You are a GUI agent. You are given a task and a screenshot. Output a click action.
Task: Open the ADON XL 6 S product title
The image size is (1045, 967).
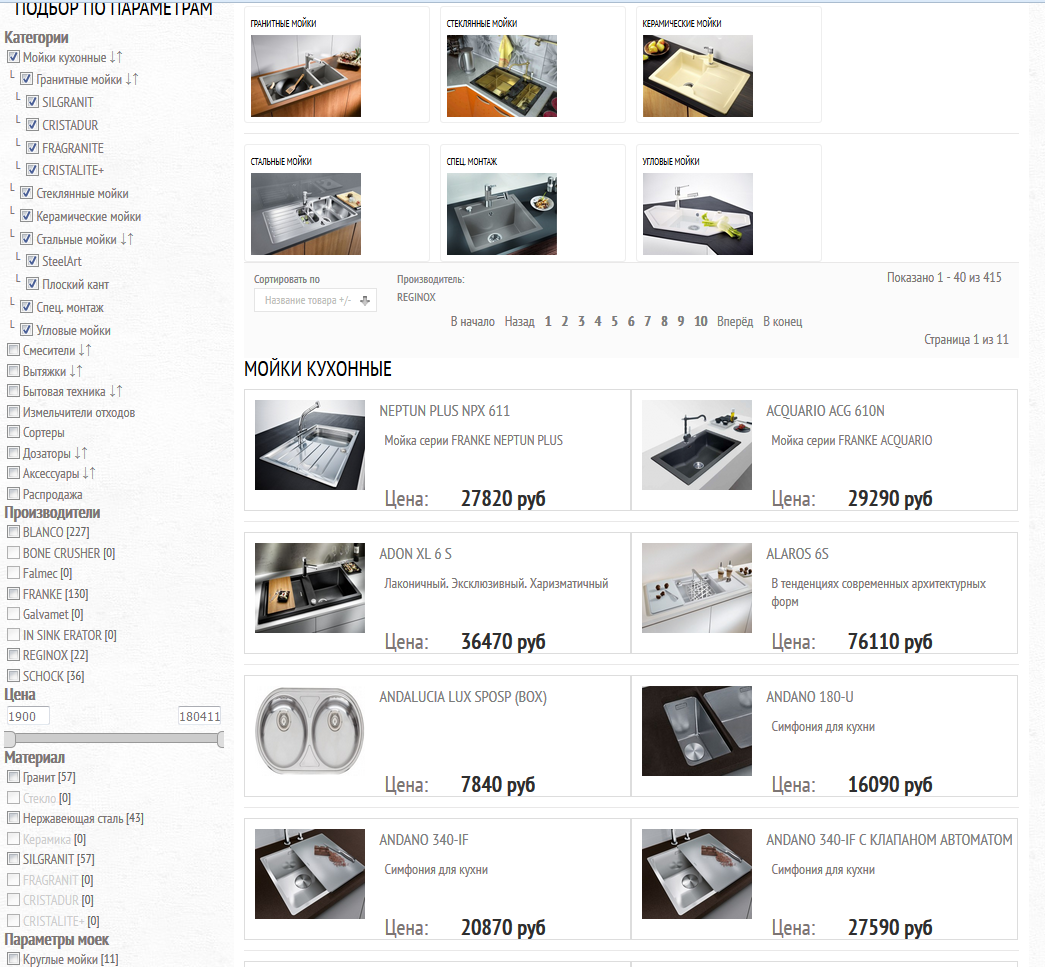click(415, 554)
